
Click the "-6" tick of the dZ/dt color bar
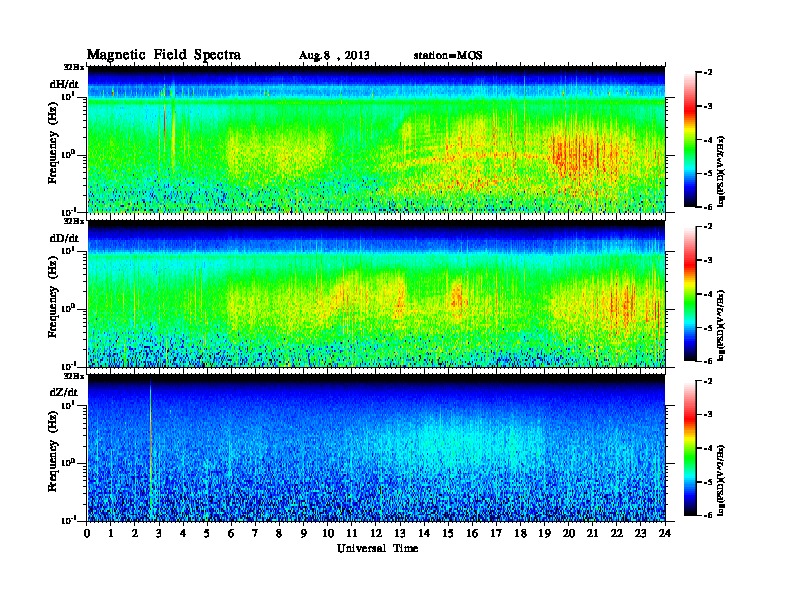pyautogui.click(x=708, y=515)
